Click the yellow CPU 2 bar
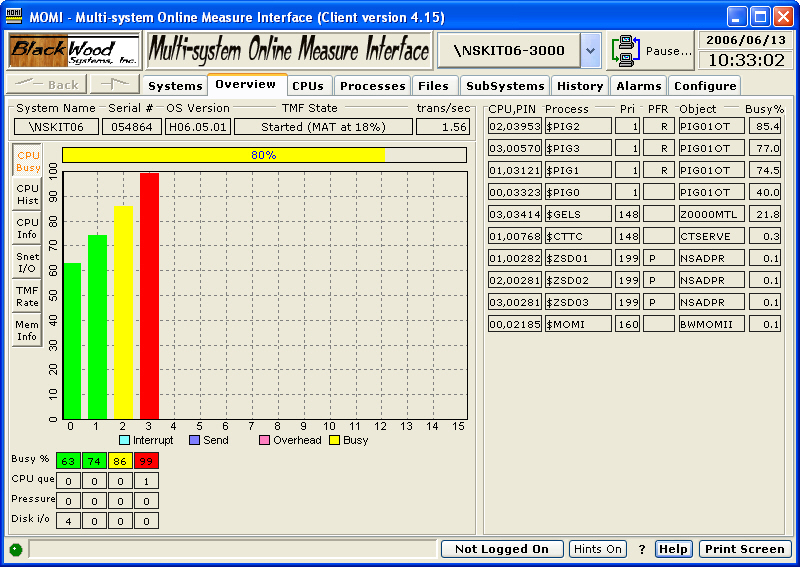800x567 pixels. 123,313
